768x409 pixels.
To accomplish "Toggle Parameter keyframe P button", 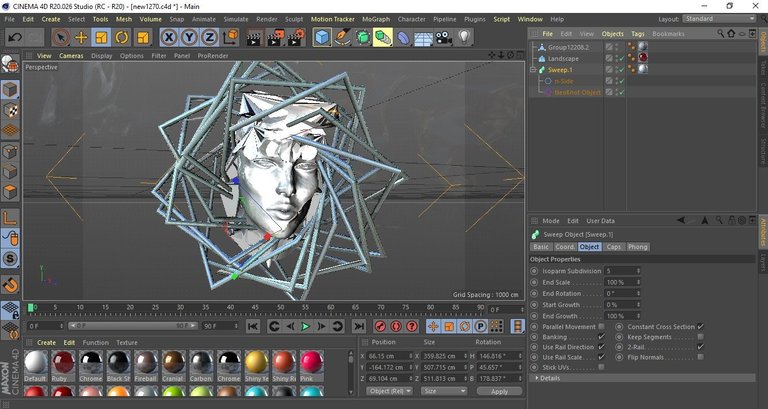I will (480, 326).
